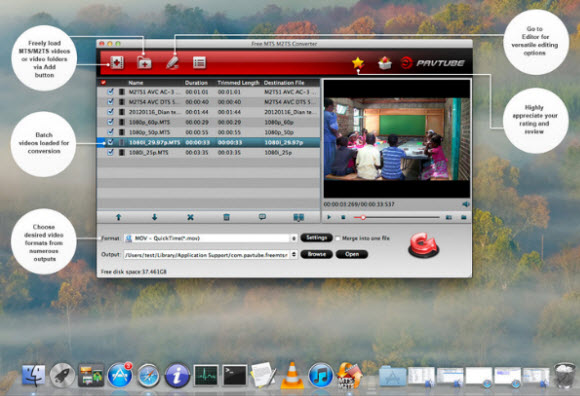
Task: Move selected item down with down arrow
Action: (154, 217)
